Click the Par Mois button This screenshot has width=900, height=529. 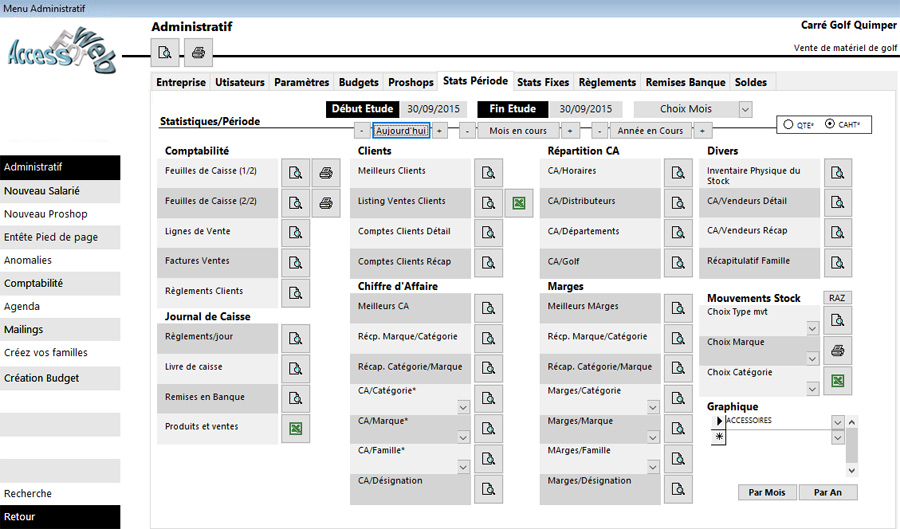(767, 492)
